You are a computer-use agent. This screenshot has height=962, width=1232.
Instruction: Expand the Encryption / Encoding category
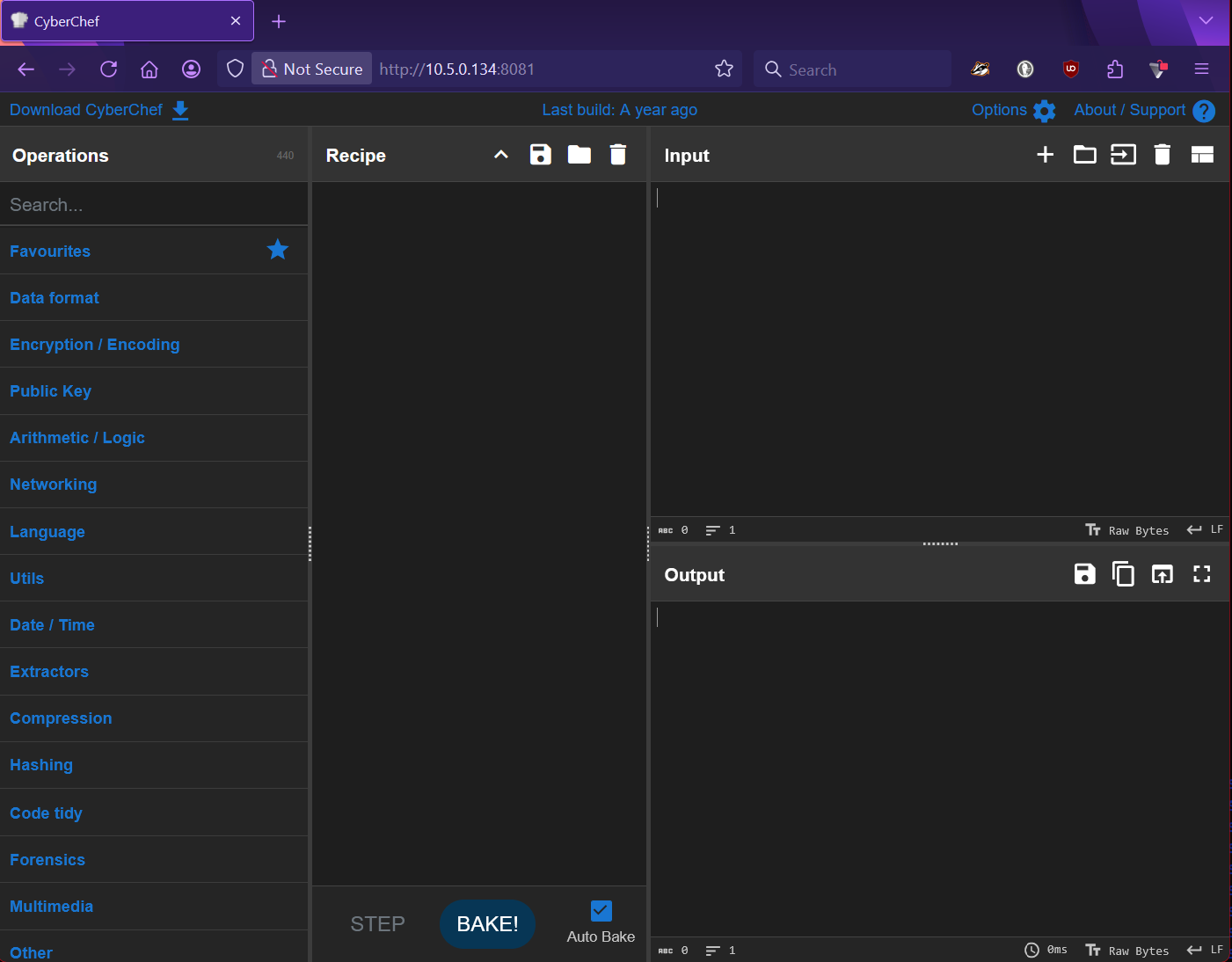tap(95, 345)
